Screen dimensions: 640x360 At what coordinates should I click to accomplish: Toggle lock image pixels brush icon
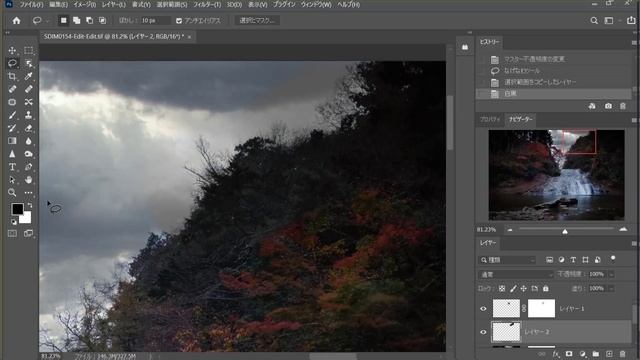513,289
